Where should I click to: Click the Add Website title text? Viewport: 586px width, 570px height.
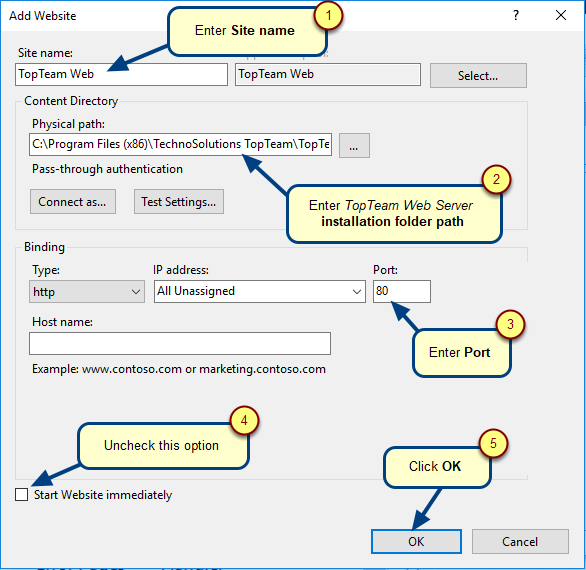coord(43,16)
